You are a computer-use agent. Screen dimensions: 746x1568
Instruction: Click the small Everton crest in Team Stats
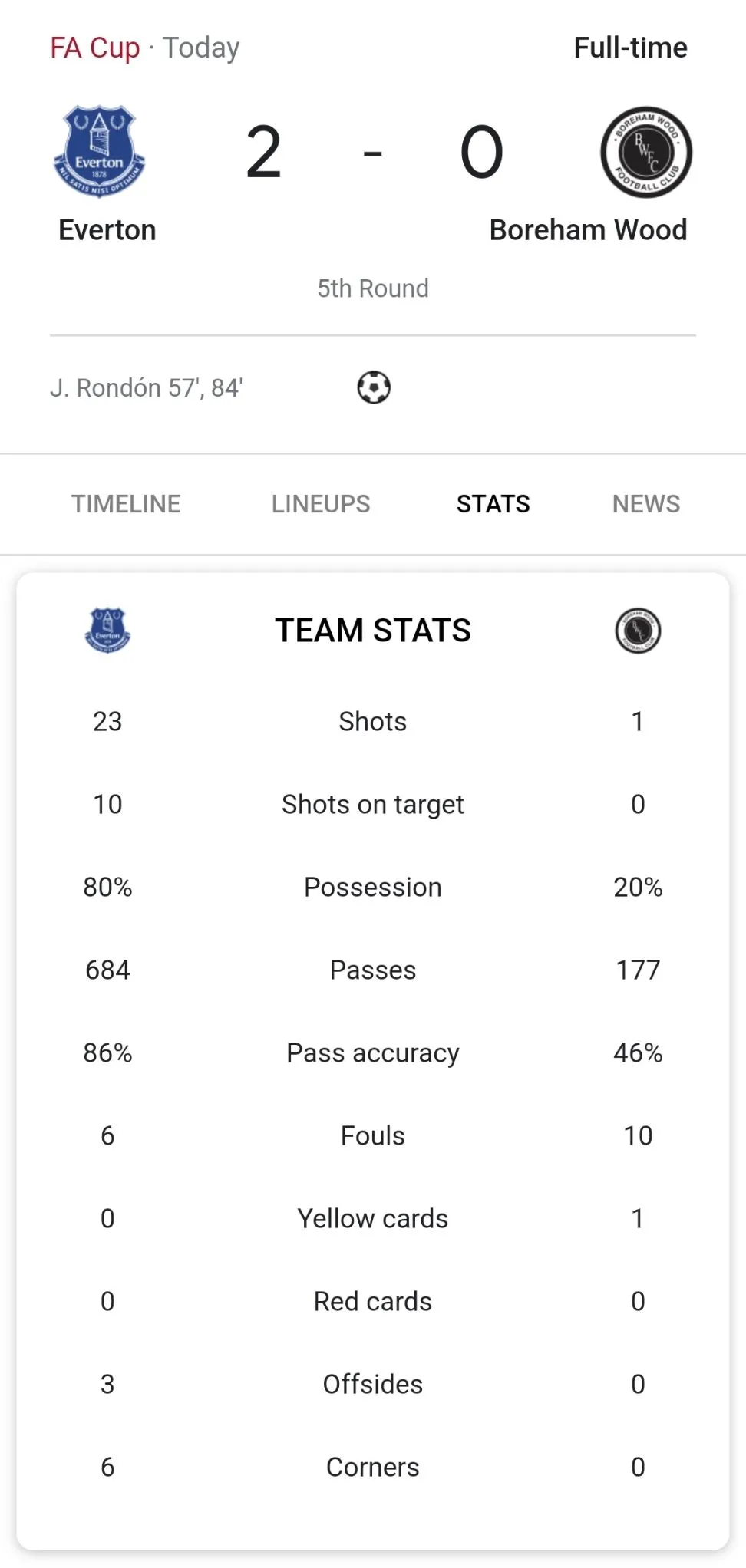tap(107, 631)
